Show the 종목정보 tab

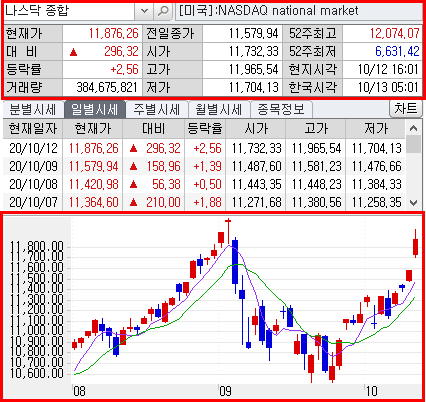(x=281, y=109)
